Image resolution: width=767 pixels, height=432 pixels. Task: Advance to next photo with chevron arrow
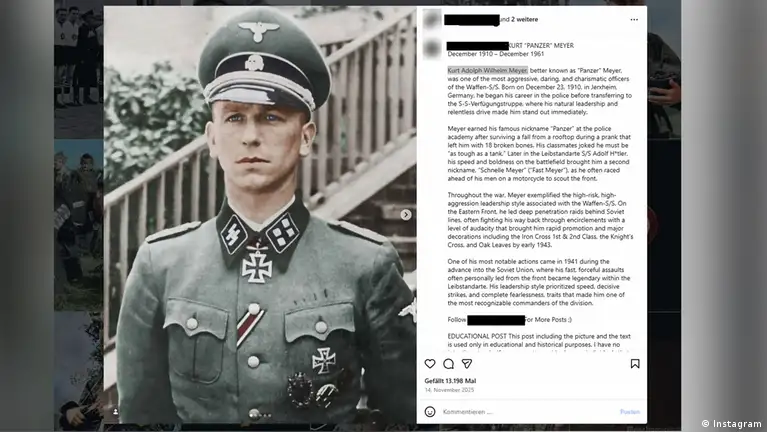[406, 215]
